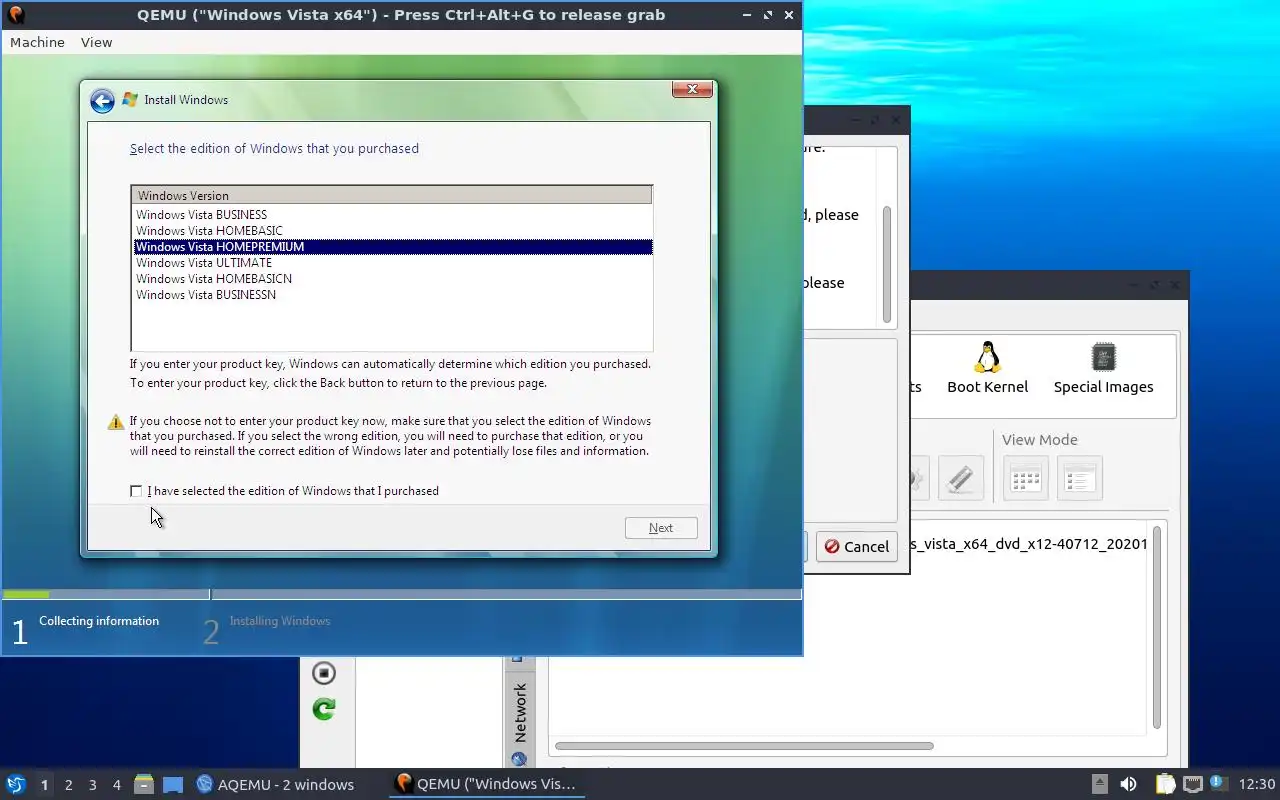Click the 'Collecting information' step label
The width and height of the screenshot is (1280, 800).
99,621
